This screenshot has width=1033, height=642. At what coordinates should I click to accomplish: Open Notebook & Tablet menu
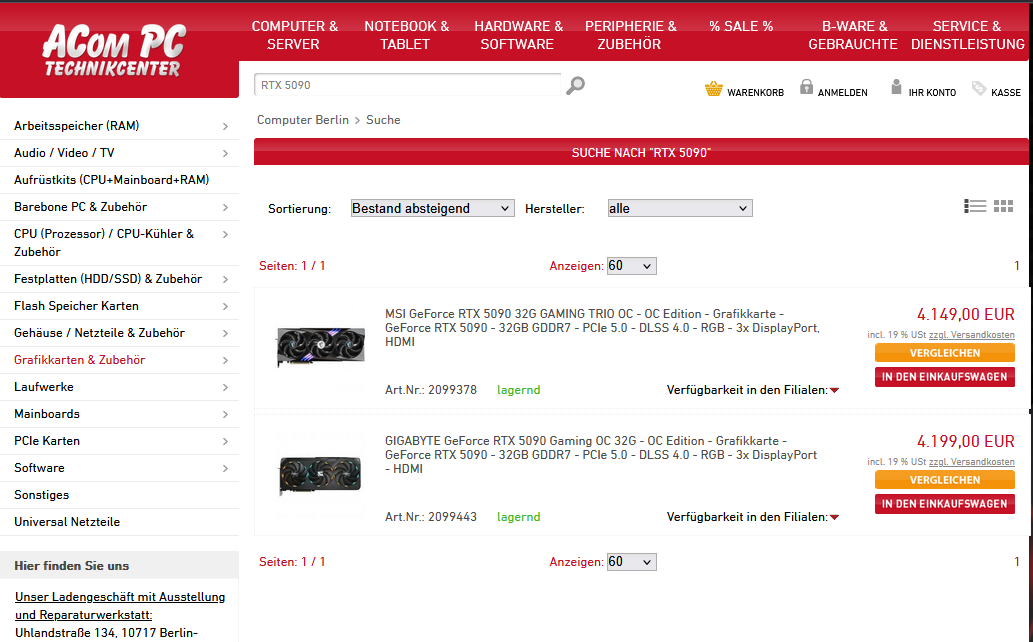coord(406,35)
